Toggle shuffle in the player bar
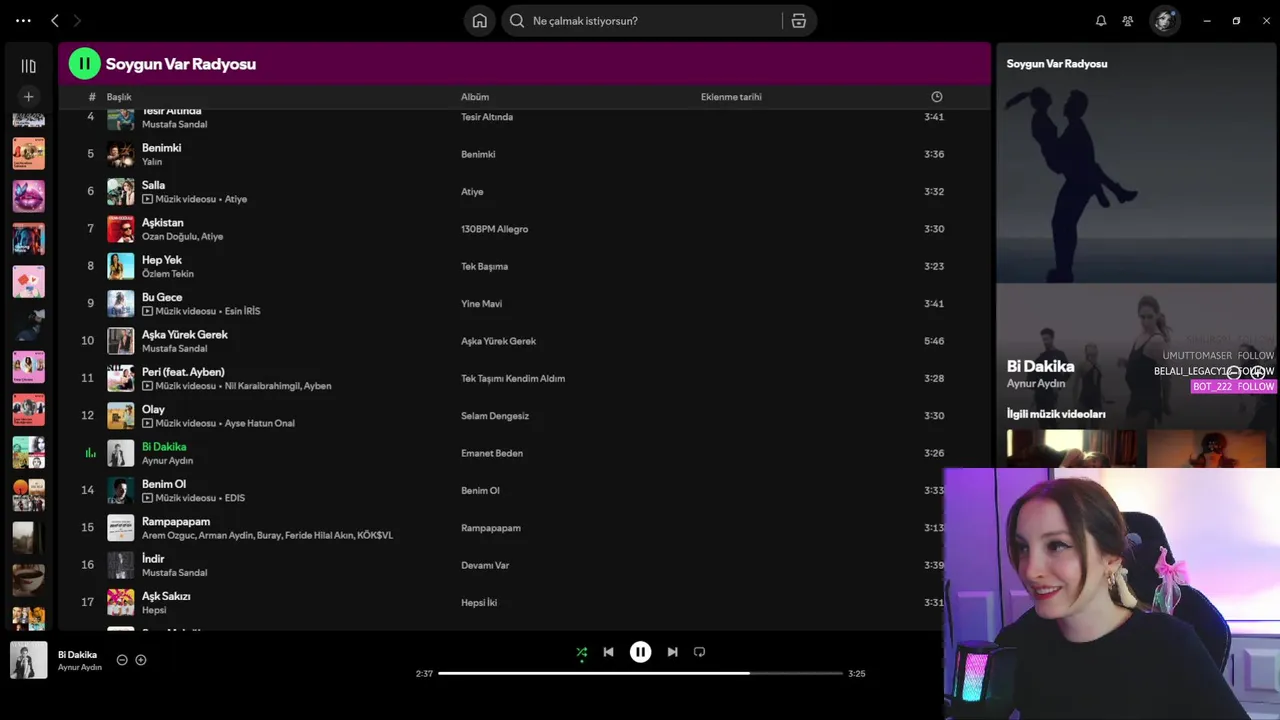This screenshot has height=720, width=1280. click(582, 652)
